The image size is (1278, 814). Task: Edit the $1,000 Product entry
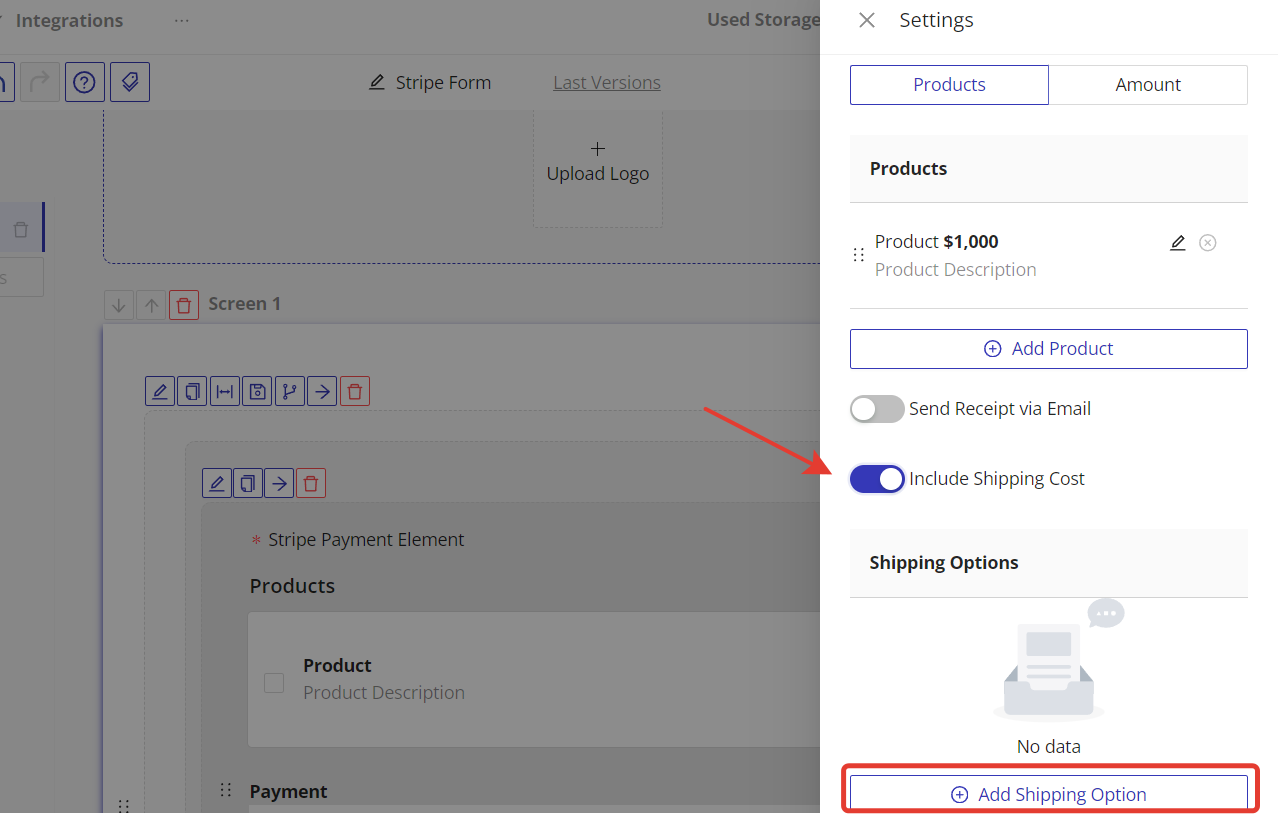(x=1178, y=243)
